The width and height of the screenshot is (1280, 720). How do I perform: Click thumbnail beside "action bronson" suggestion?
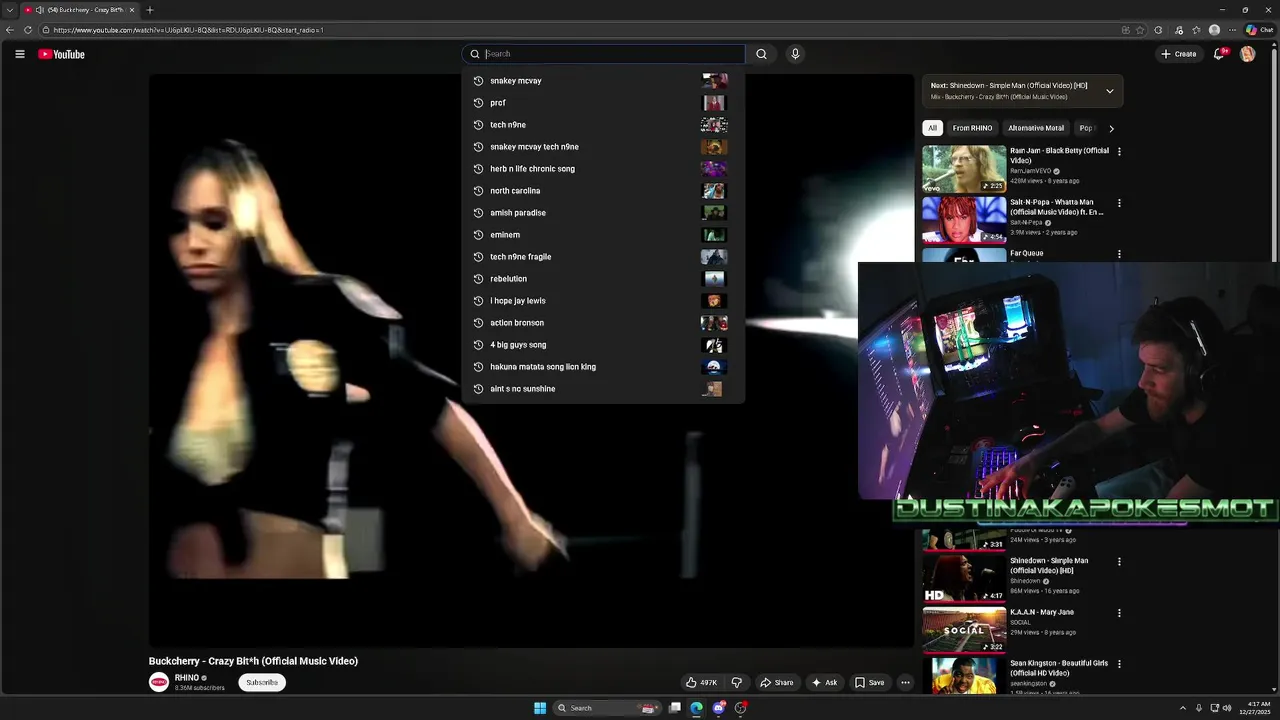pos(714,323)
